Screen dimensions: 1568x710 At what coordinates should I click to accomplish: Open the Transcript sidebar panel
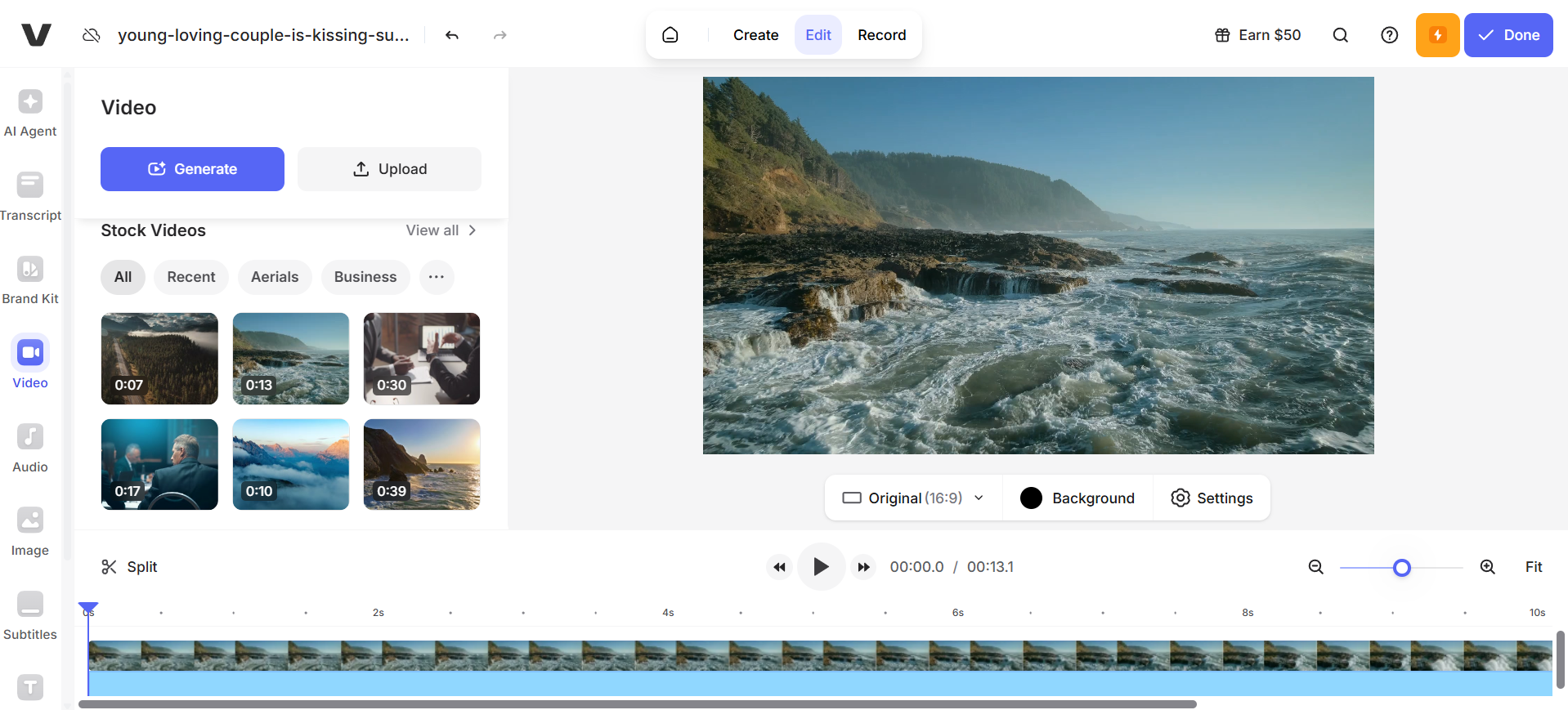coord(30,196)
